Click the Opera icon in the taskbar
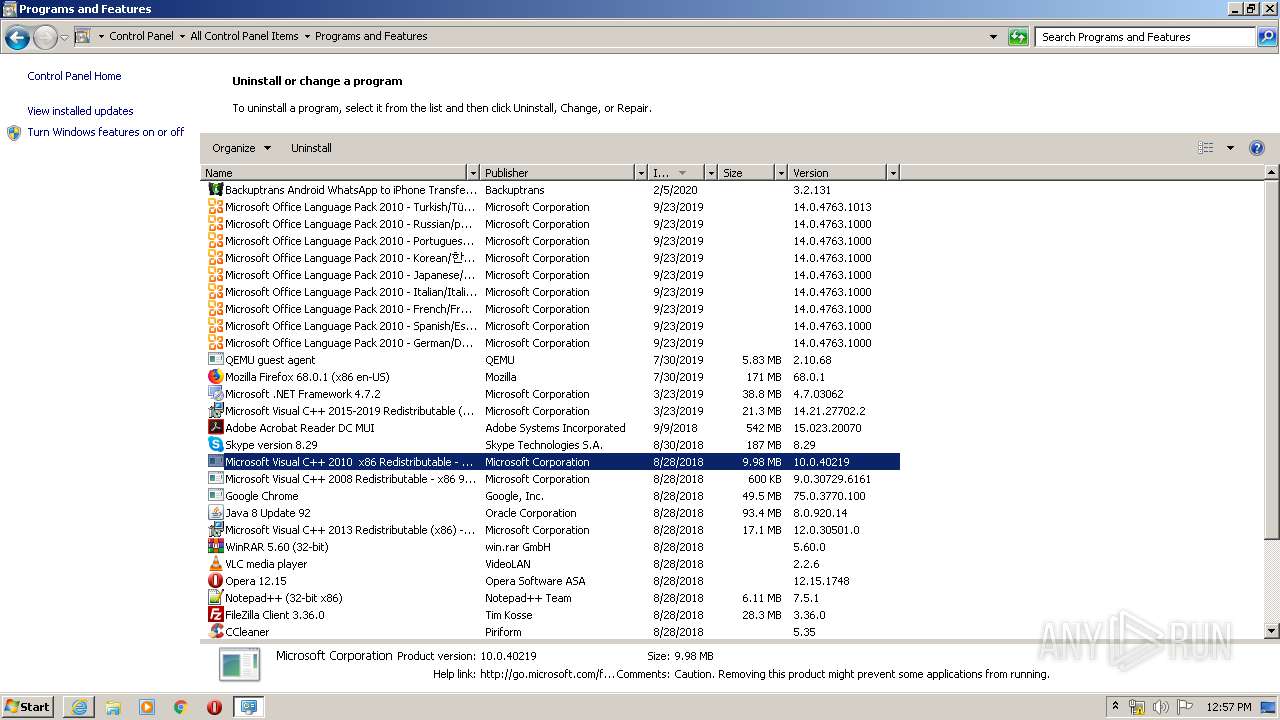 point(214,707)
